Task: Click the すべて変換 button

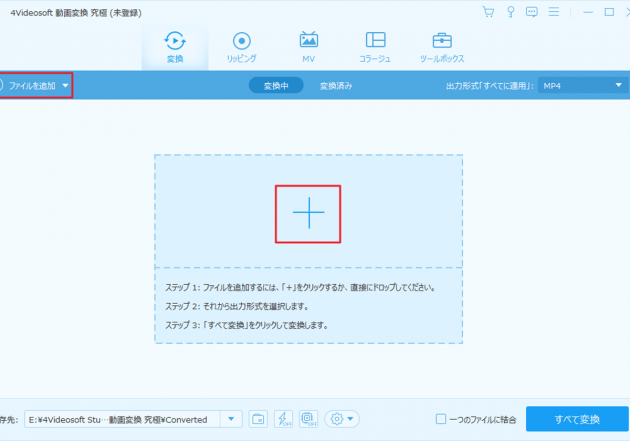Action: point(577,418)
